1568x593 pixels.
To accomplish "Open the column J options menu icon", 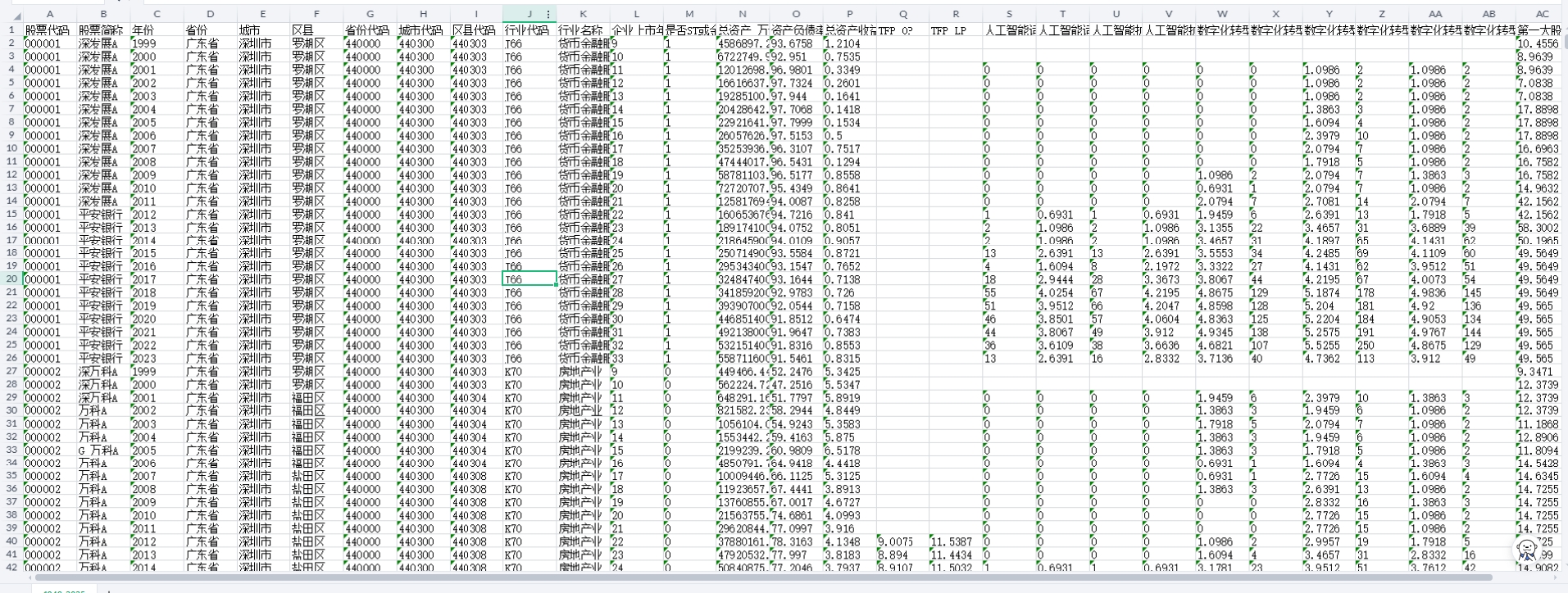I will (x=548, y=14).
